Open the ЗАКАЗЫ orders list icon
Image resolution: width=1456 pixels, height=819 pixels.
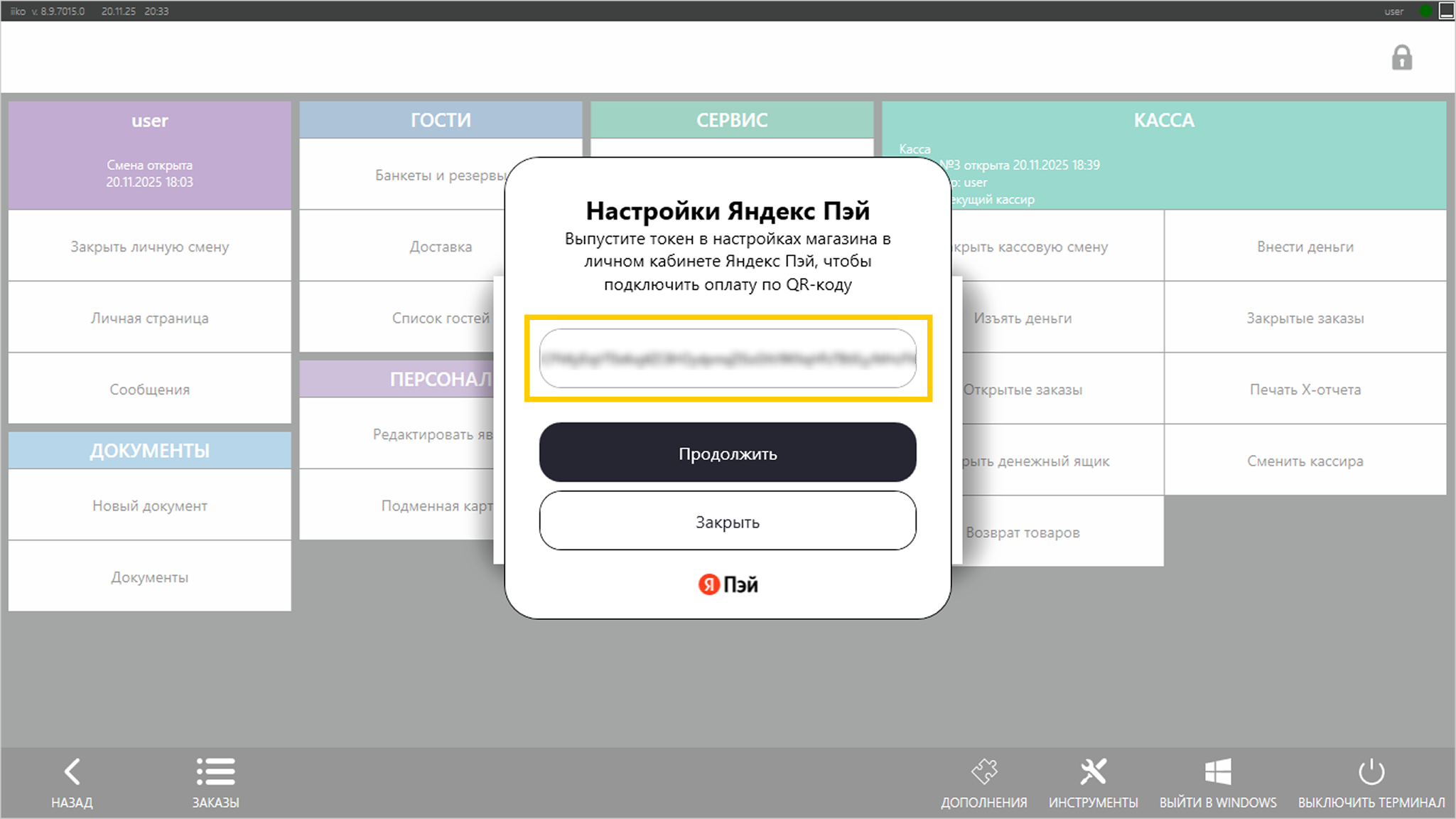[x=215, y=772]
